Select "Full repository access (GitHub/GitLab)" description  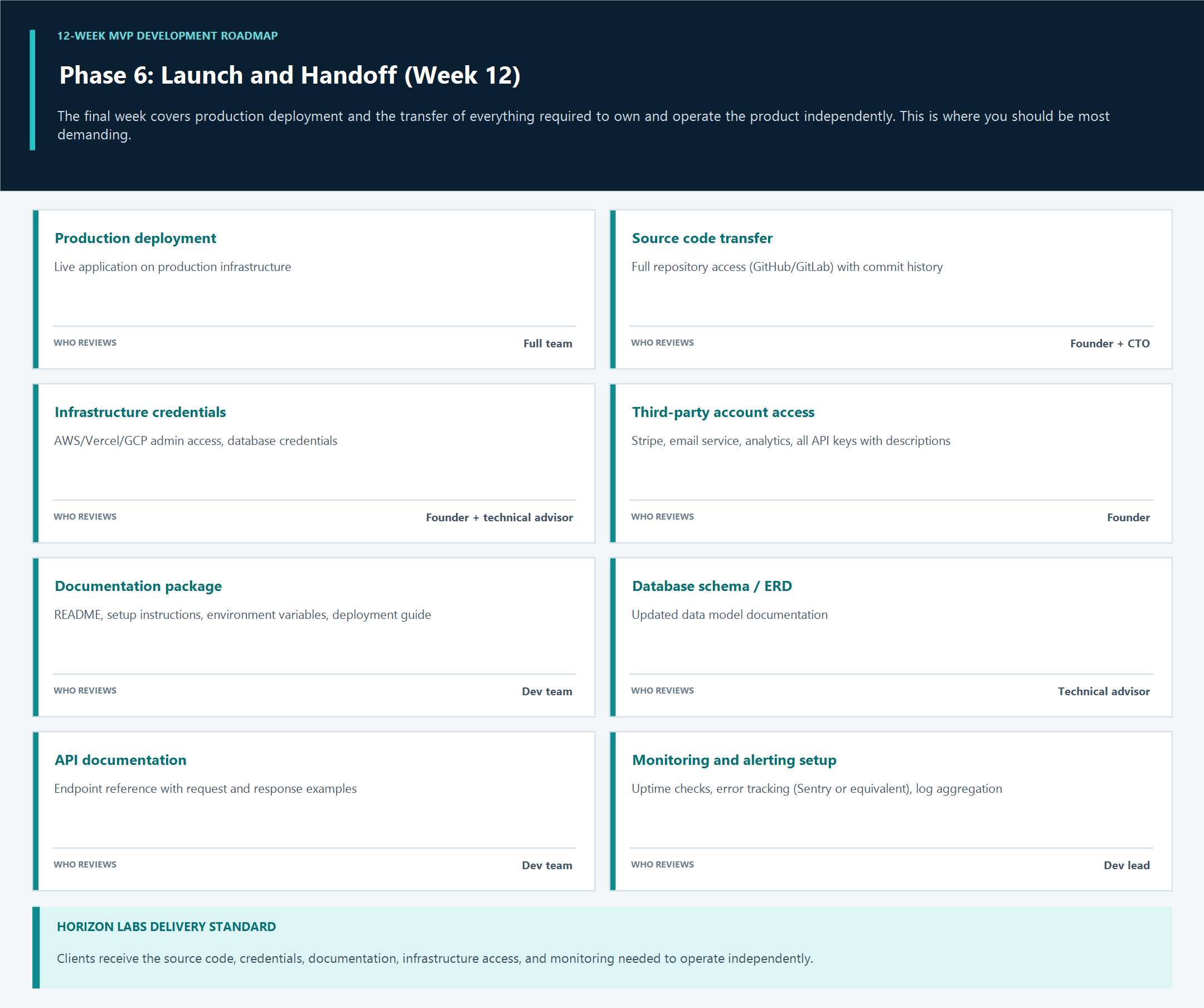[787, 266]
